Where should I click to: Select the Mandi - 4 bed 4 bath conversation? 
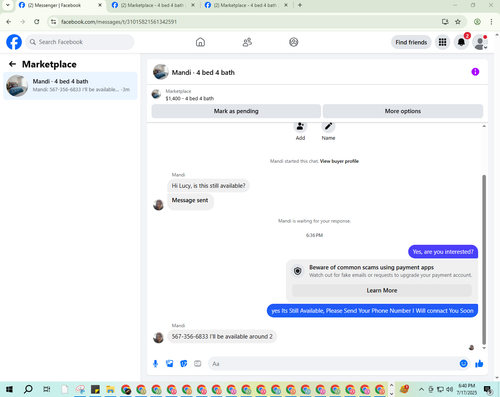tap(70, 86)
